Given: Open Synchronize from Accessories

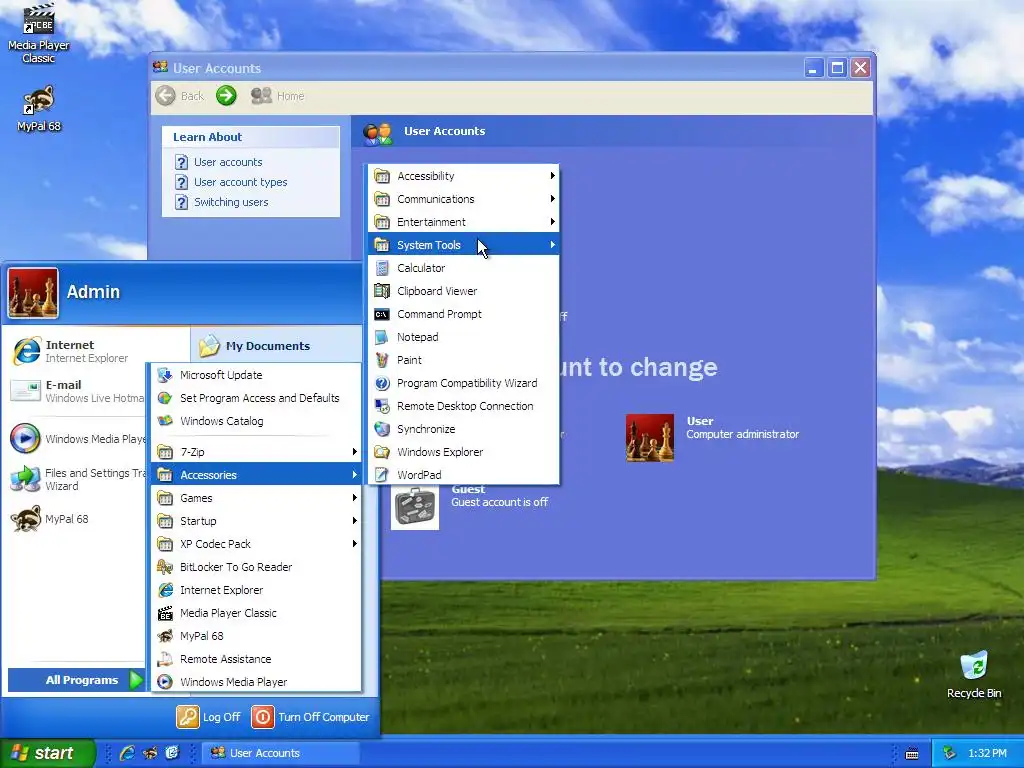Looking at the screenshot, I should click(464, 429).
